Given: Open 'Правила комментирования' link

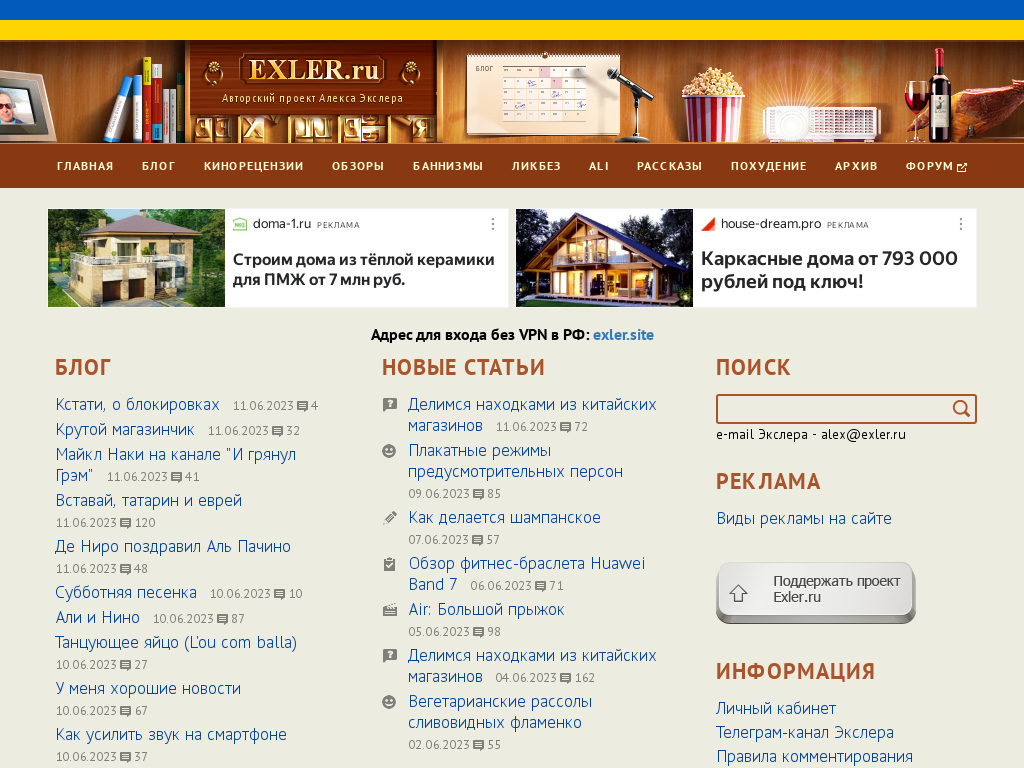Looking at the screenshot, I should point(814,757).
